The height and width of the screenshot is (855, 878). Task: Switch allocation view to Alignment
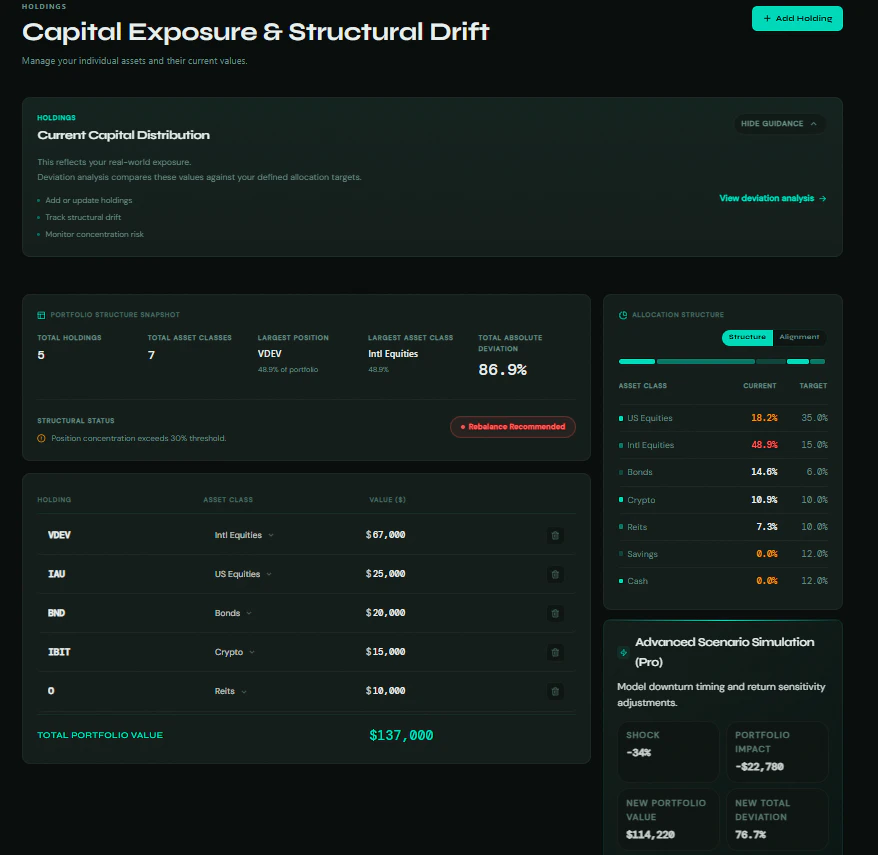tap(799, 337)
